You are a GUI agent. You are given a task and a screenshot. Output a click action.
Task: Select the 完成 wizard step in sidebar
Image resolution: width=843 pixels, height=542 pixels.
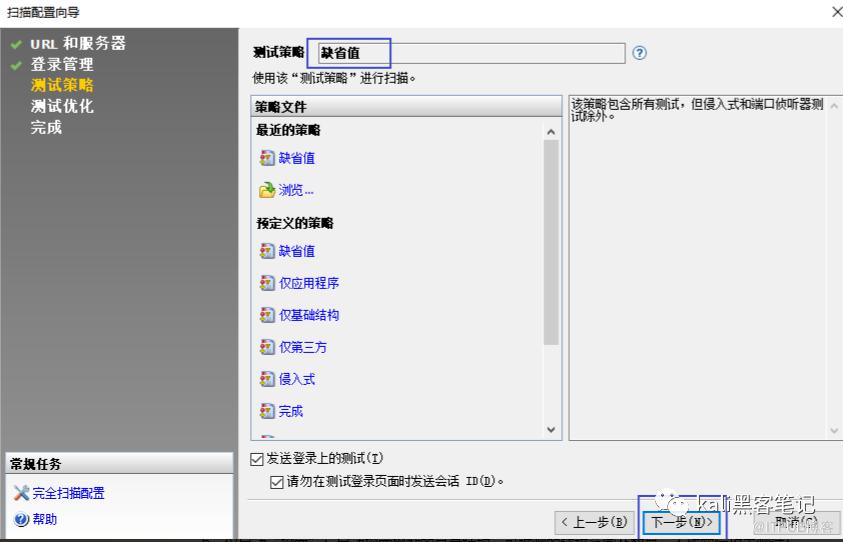click(x=46, y=127)
